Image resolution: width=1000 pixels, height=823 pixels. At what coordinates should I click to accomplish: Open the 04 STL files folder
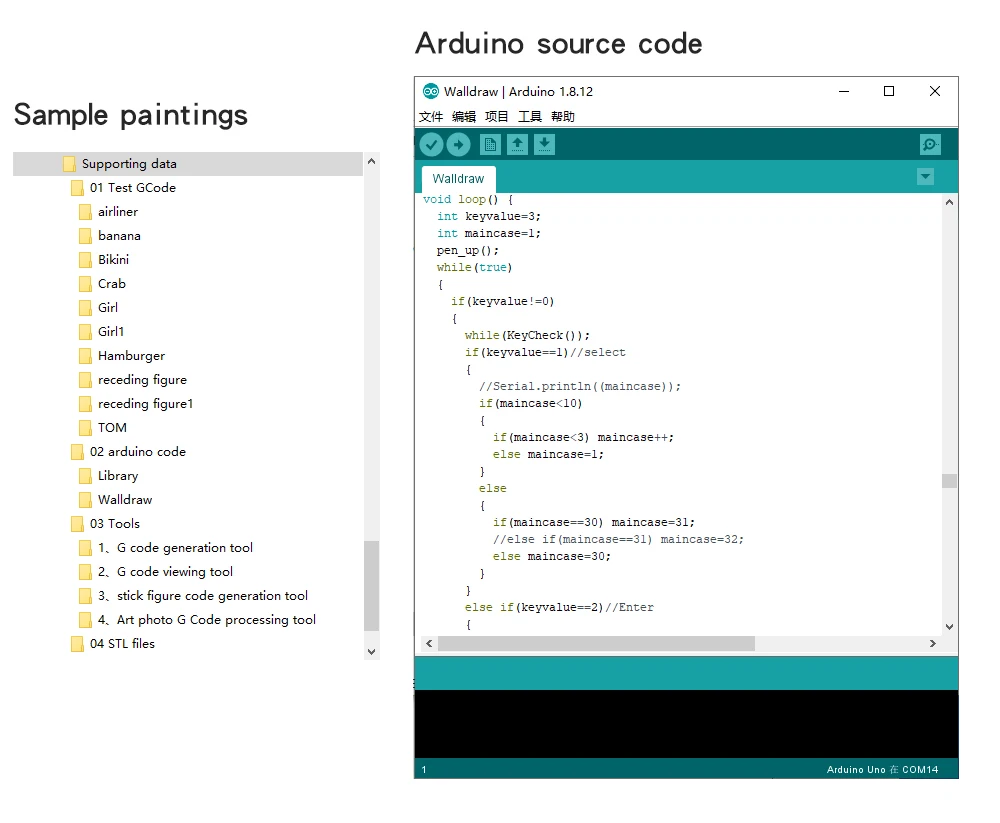tap(122, 644)
